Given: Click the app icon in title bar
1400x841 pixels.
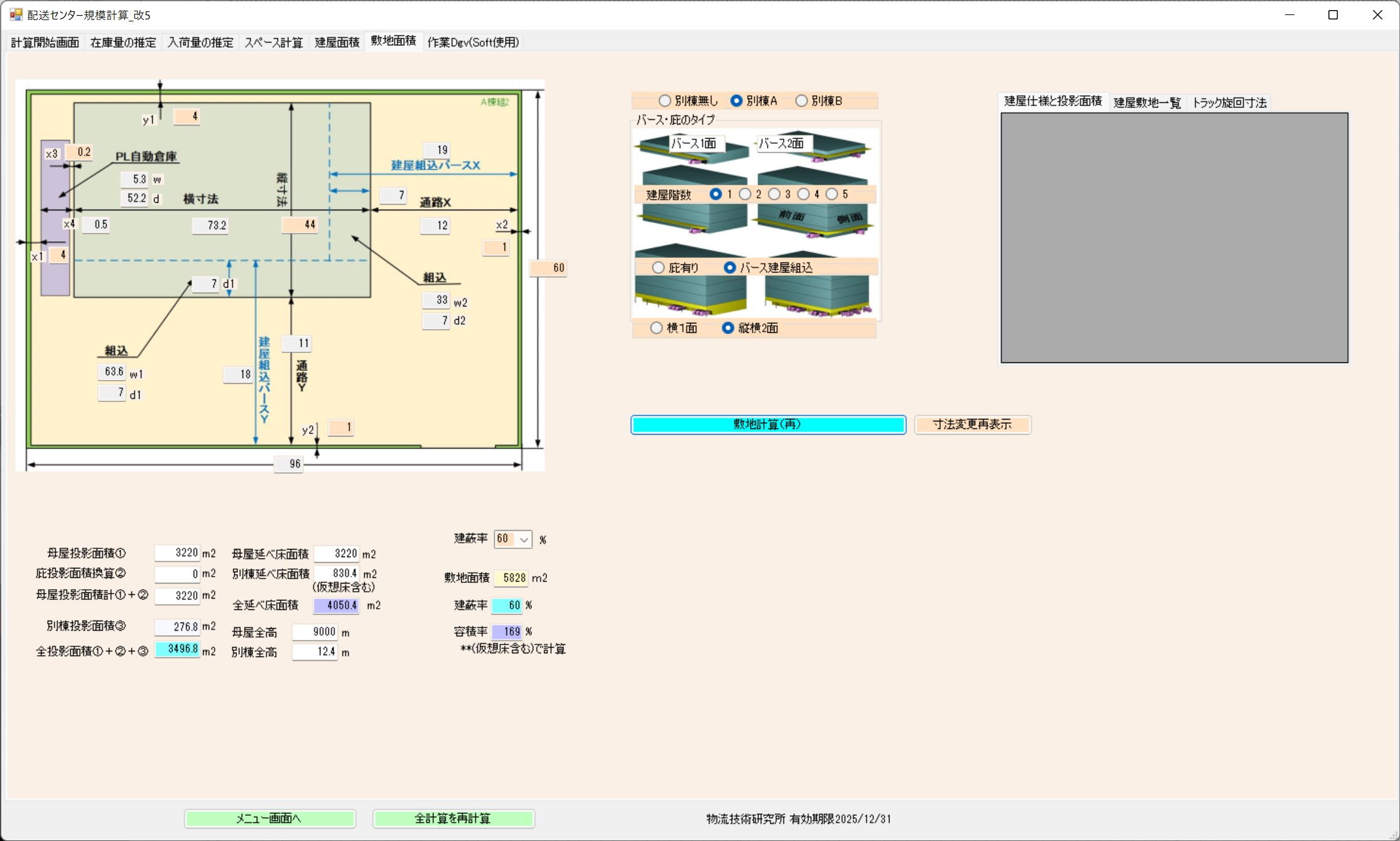Looking at the screenshot, I should 16,14.
